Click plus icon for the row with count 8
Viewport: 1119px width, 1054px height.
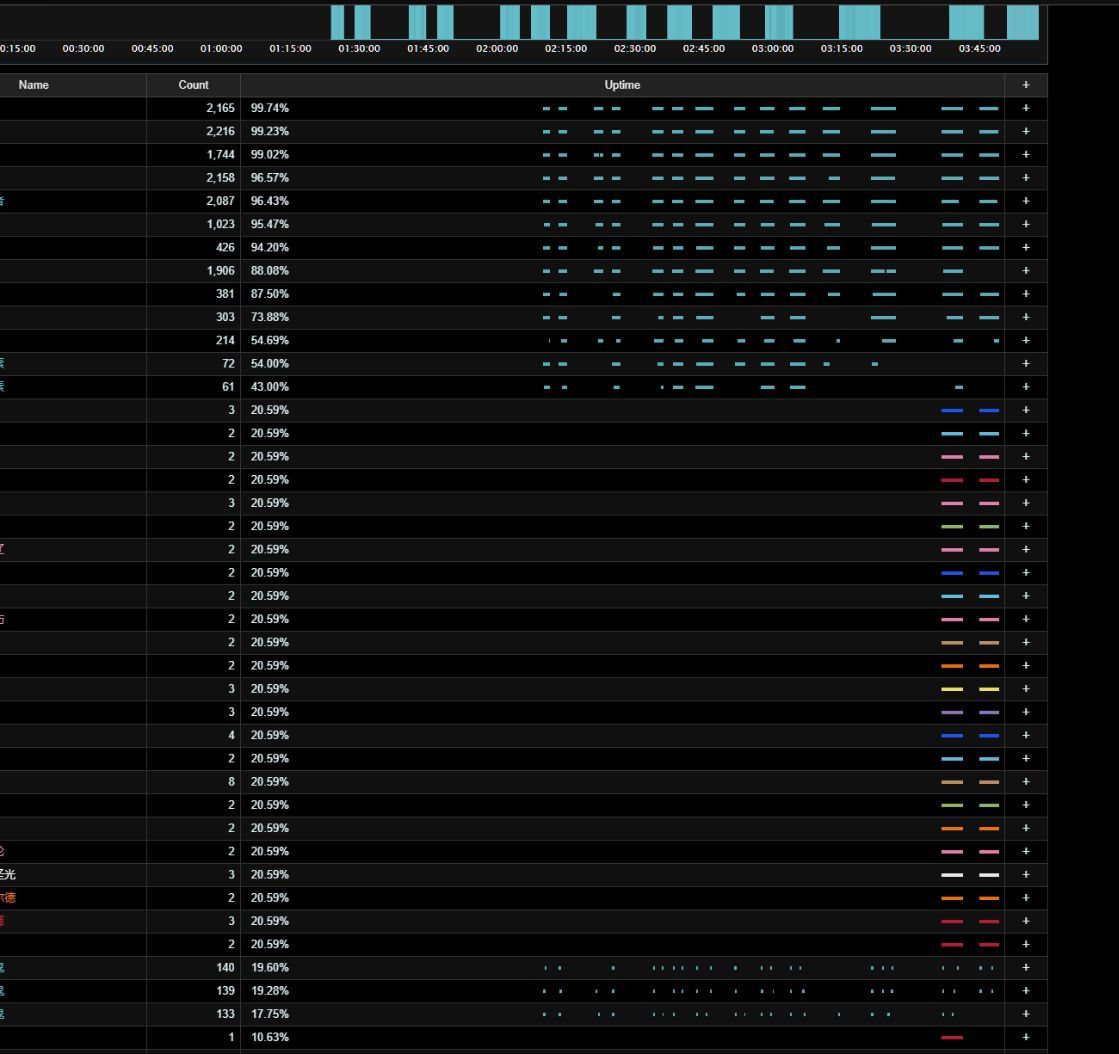coord(1026,782)
